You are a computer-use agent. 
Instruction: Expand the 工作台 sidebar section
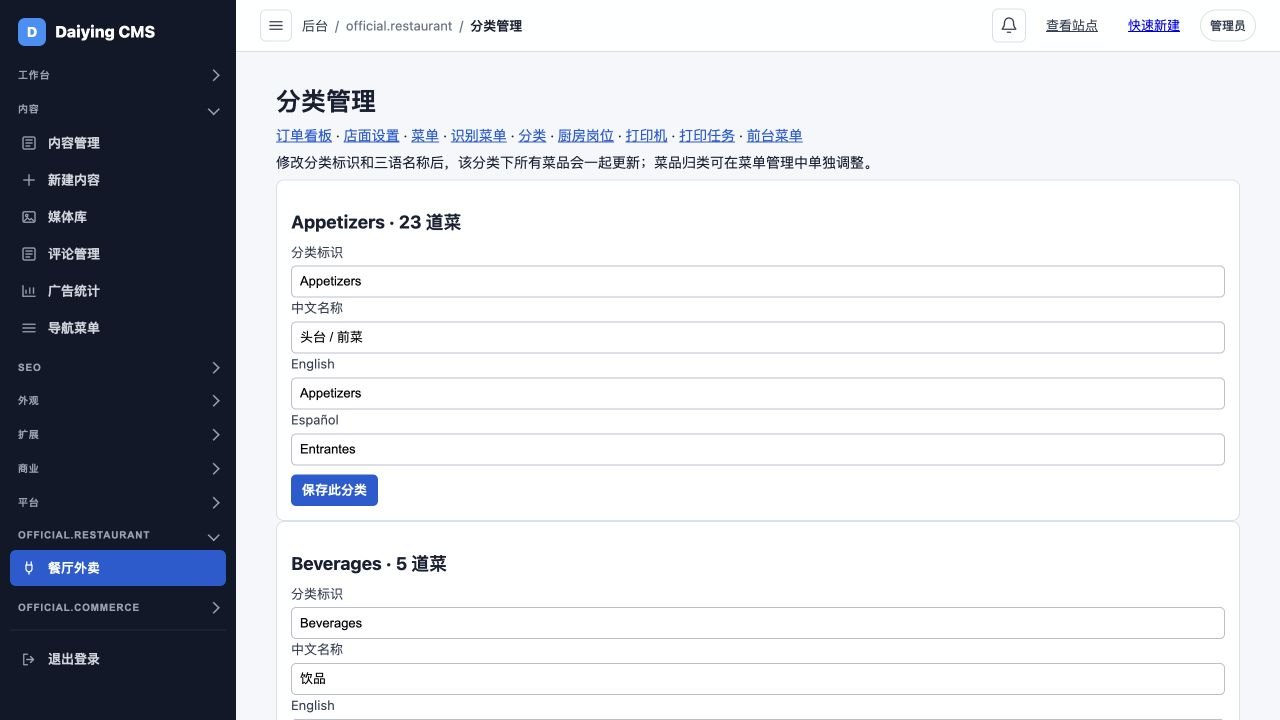click(118, 75)
